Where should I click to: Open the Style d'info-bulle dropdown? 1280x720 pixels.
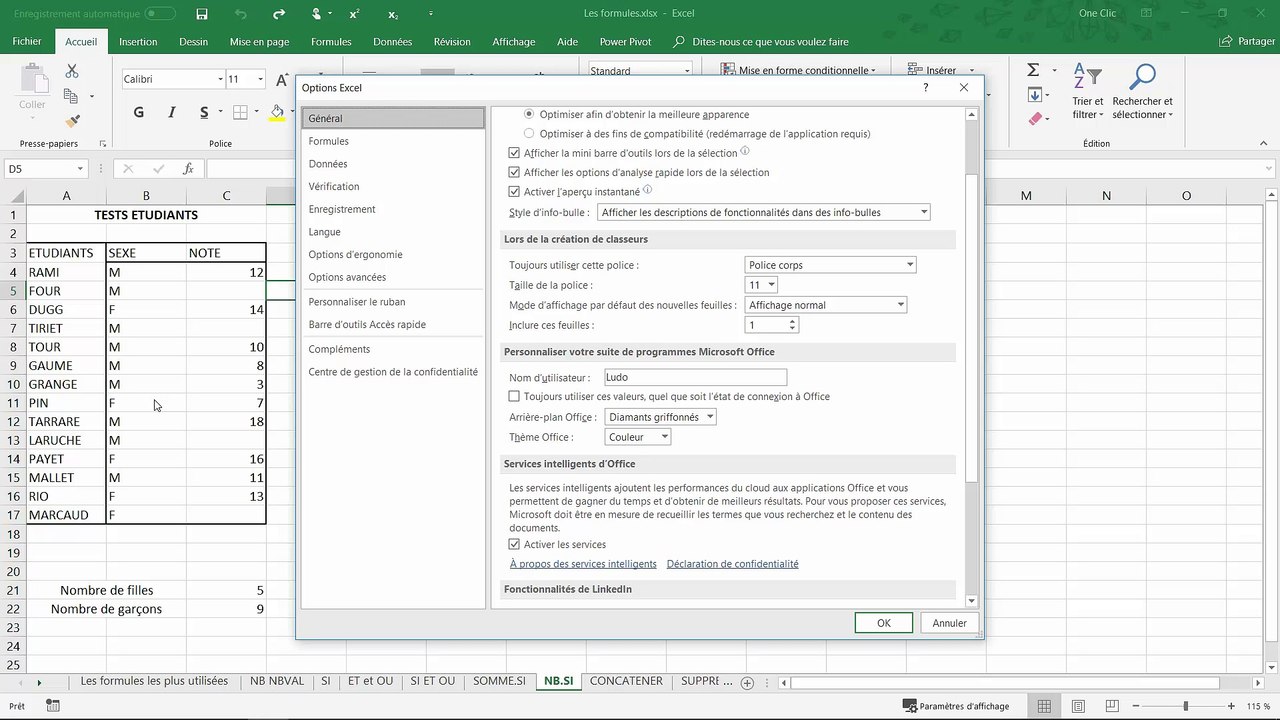764,212
